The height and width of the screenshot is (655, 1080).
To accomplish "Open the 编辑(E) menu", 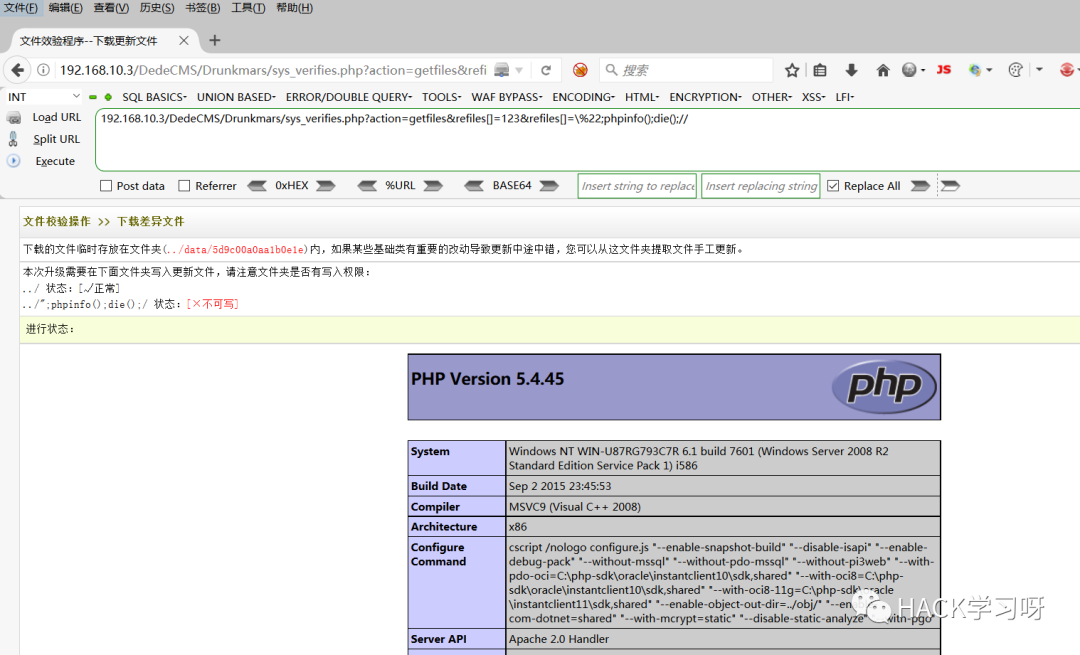I will point(65,8).
